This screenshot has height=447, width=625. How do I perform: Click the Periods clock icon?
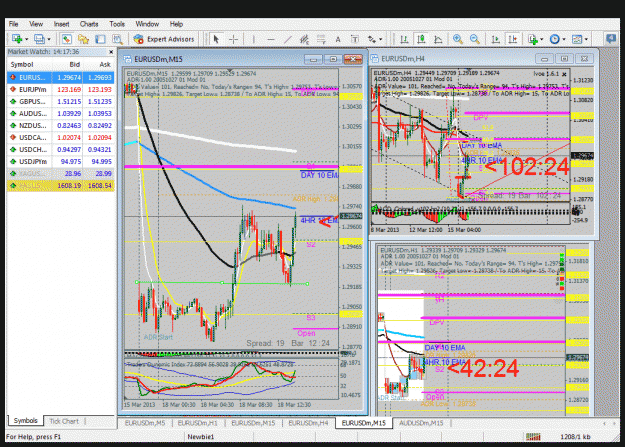coord(554,39)
